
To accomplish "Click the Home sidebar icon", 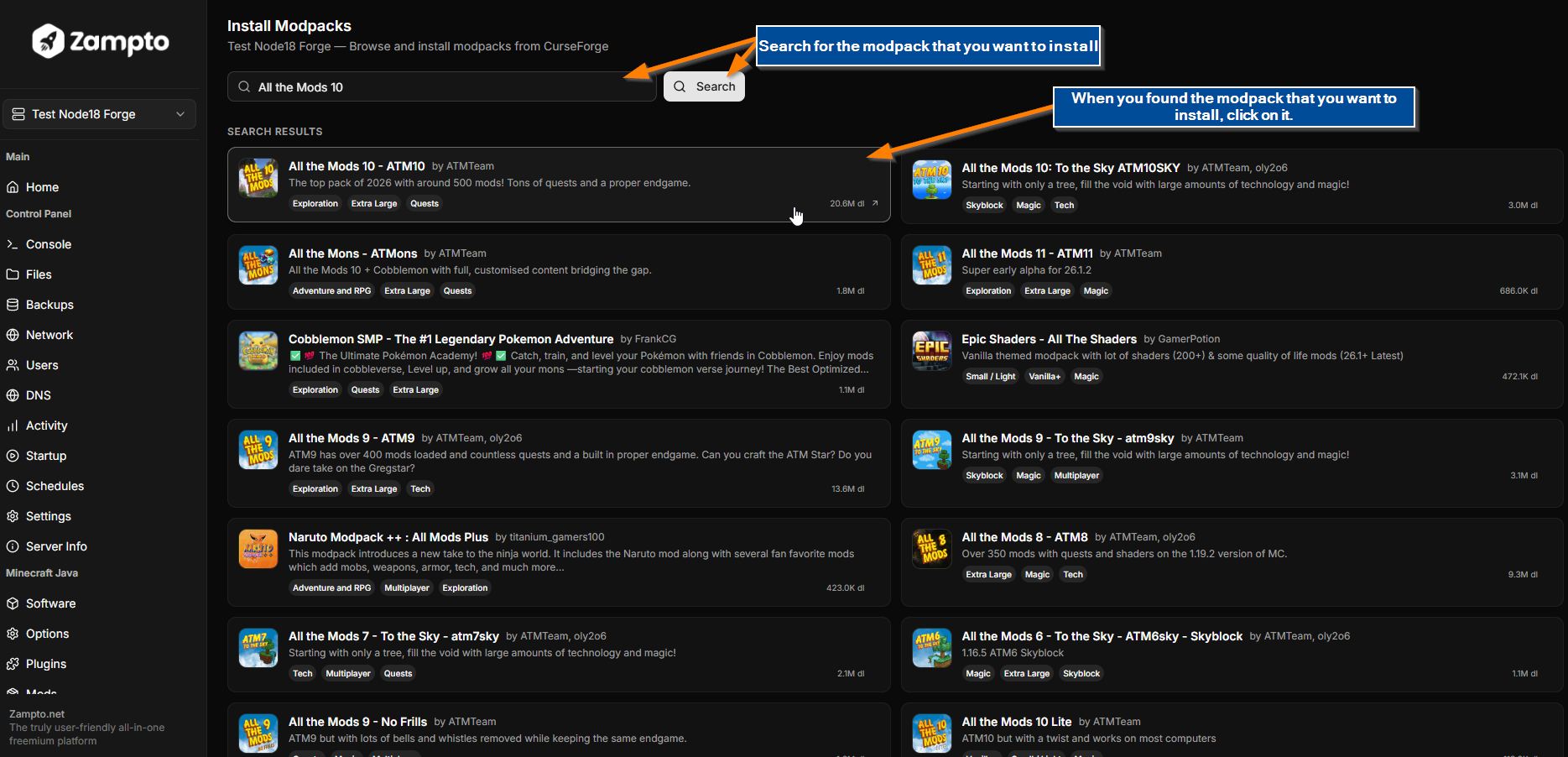I will tap(13, 187).
